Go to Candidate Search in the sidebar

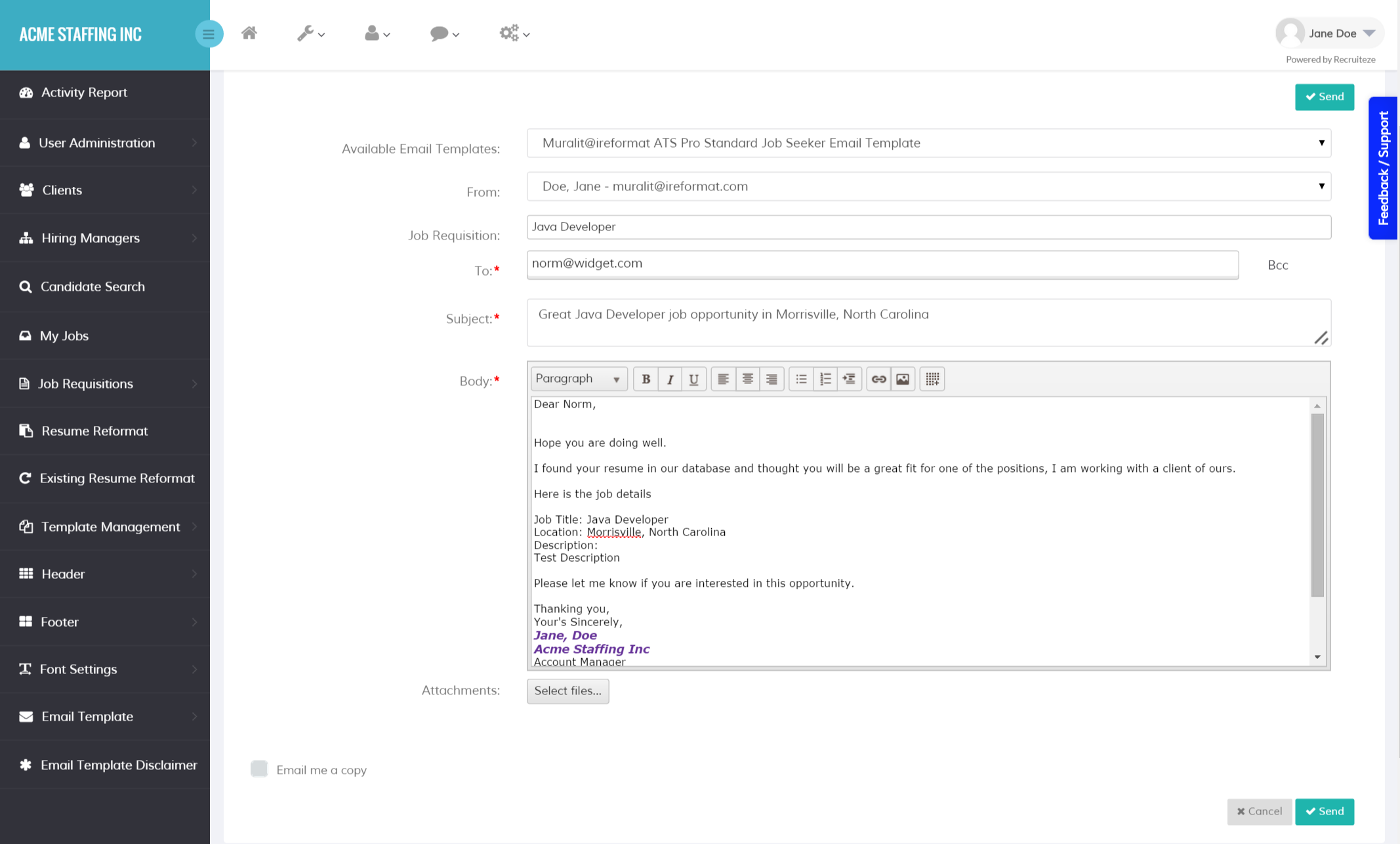click(92, 287)
